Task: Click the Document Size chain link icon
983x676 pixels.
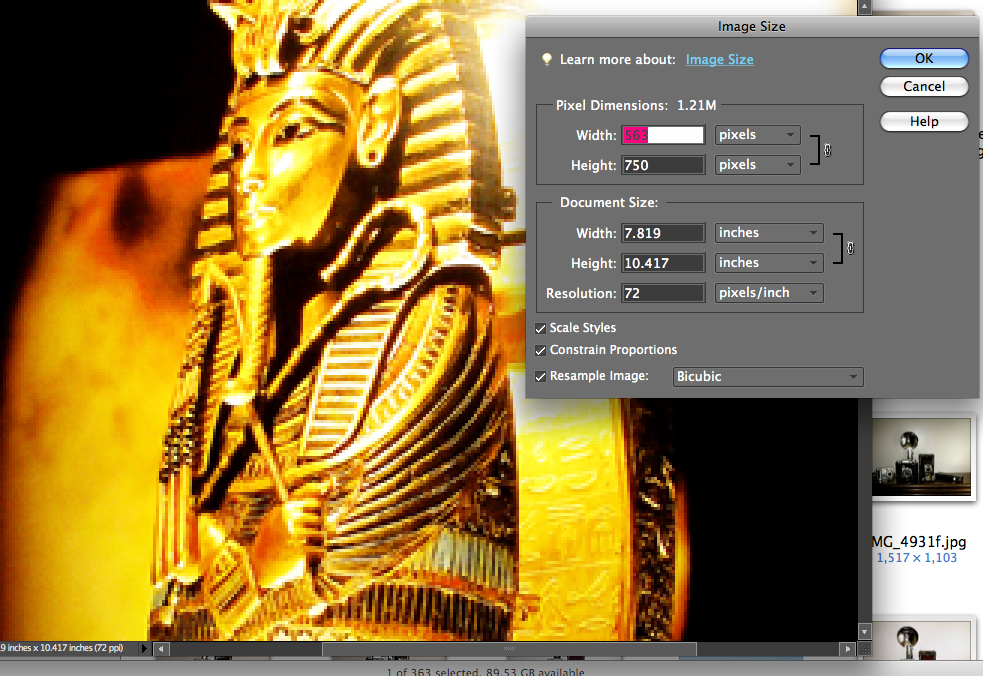Action: 850,248
